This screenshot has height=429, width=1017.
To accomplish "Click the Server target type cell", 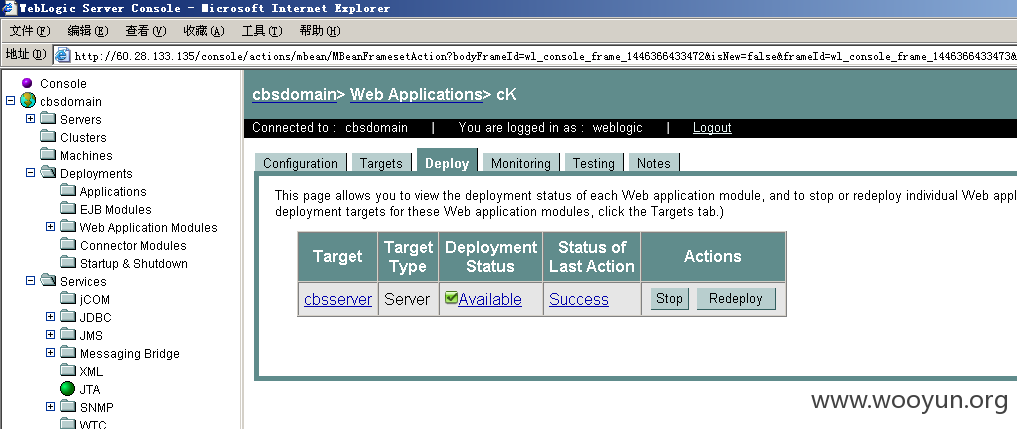I will (408, 299).
